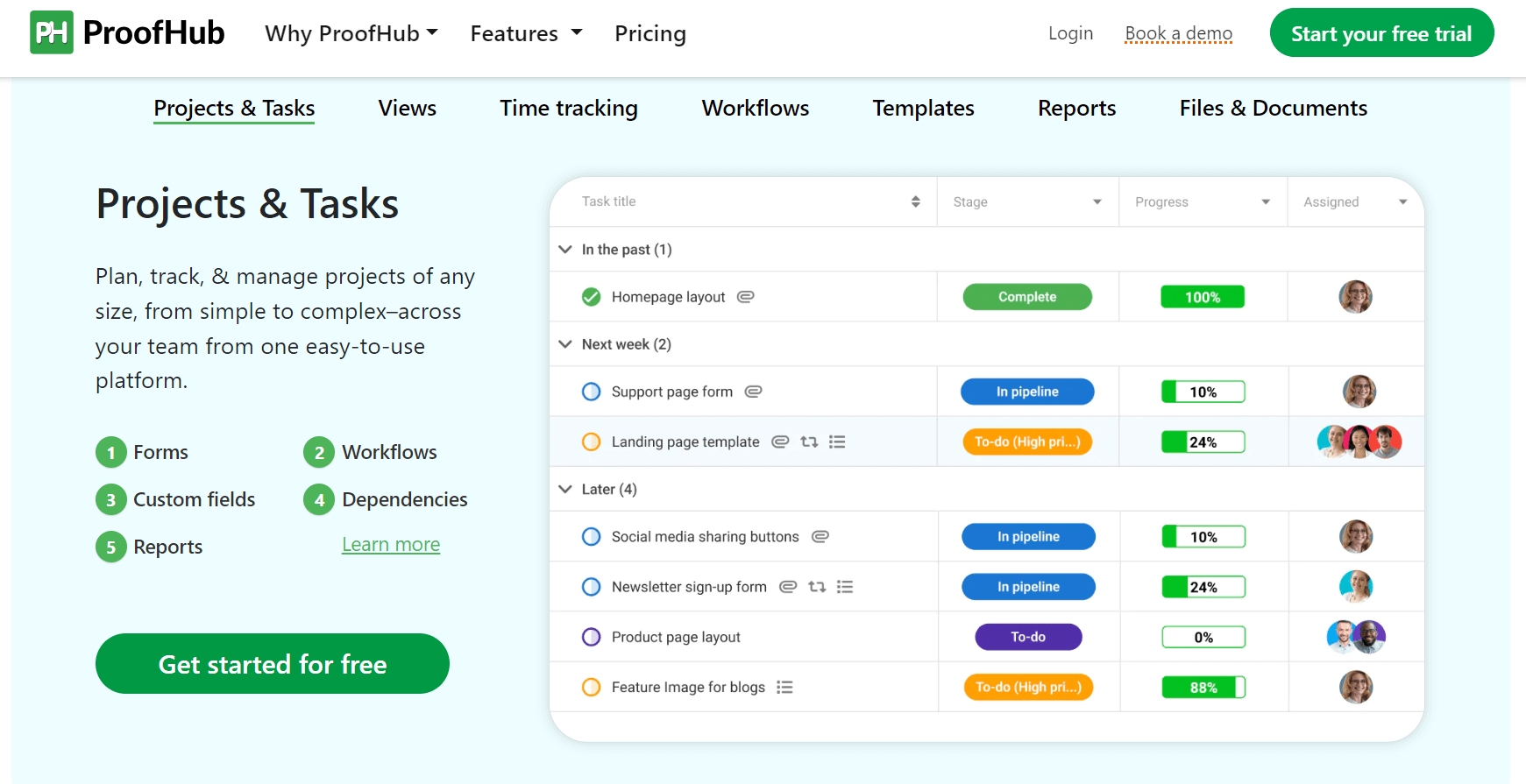Mark Feature Image for blogs task complete

pyautogui.click(x=592, y=688)
